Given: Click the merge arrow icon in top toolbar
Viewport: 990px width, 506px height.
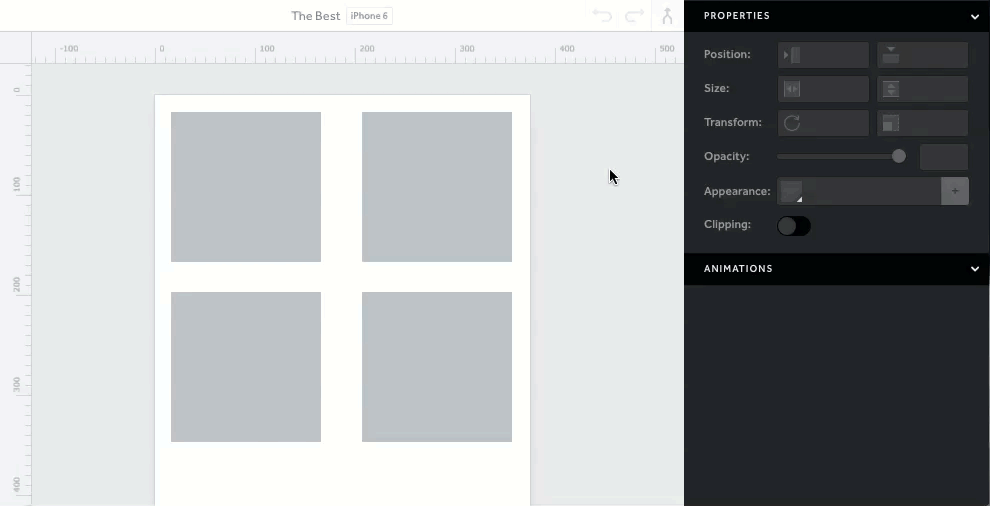Looking at the screenshot, I should 667,16.
